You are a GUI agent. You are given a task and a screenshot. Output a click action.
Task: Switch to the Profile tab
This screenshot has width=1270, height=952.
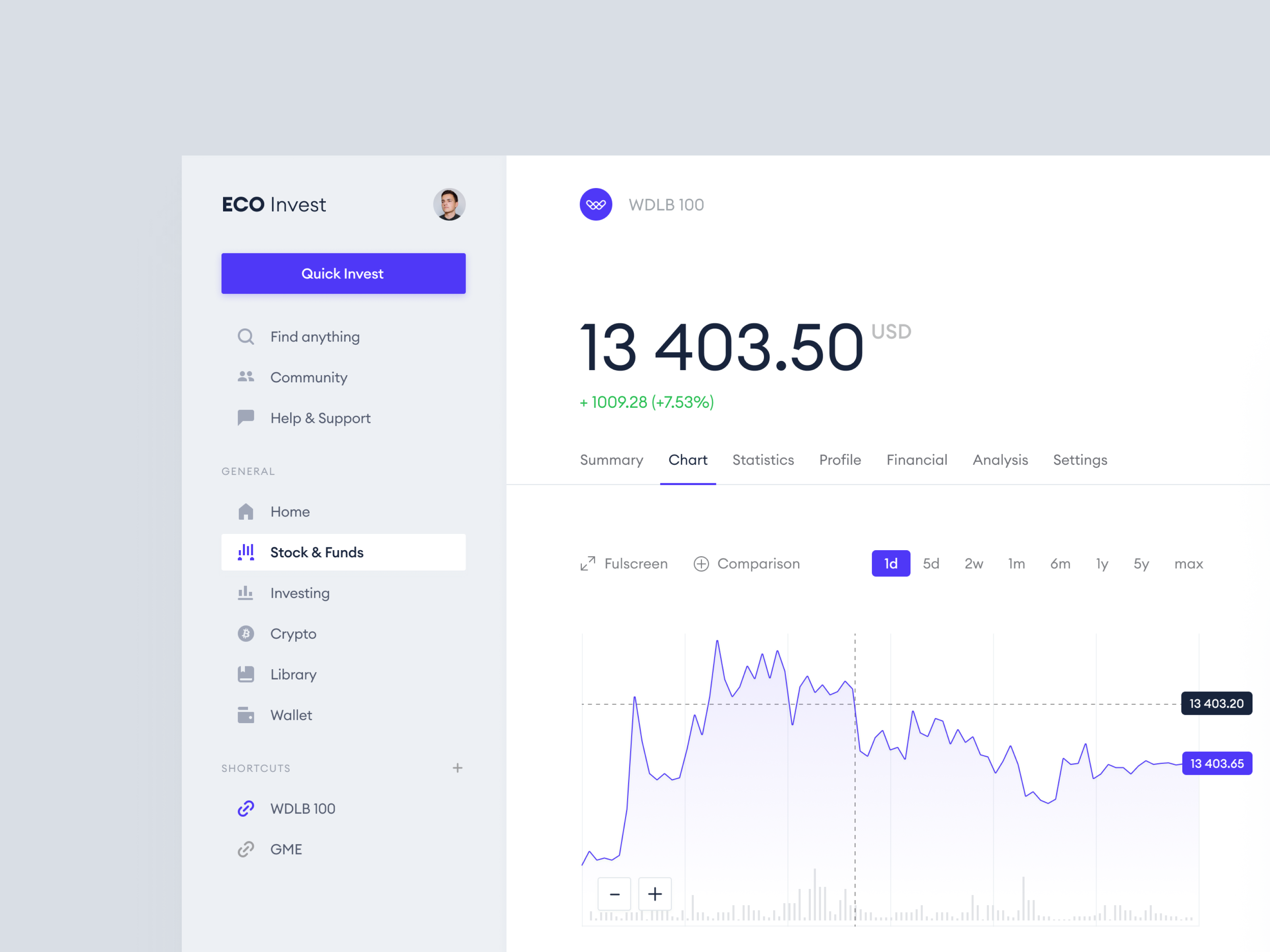[840, 460]
